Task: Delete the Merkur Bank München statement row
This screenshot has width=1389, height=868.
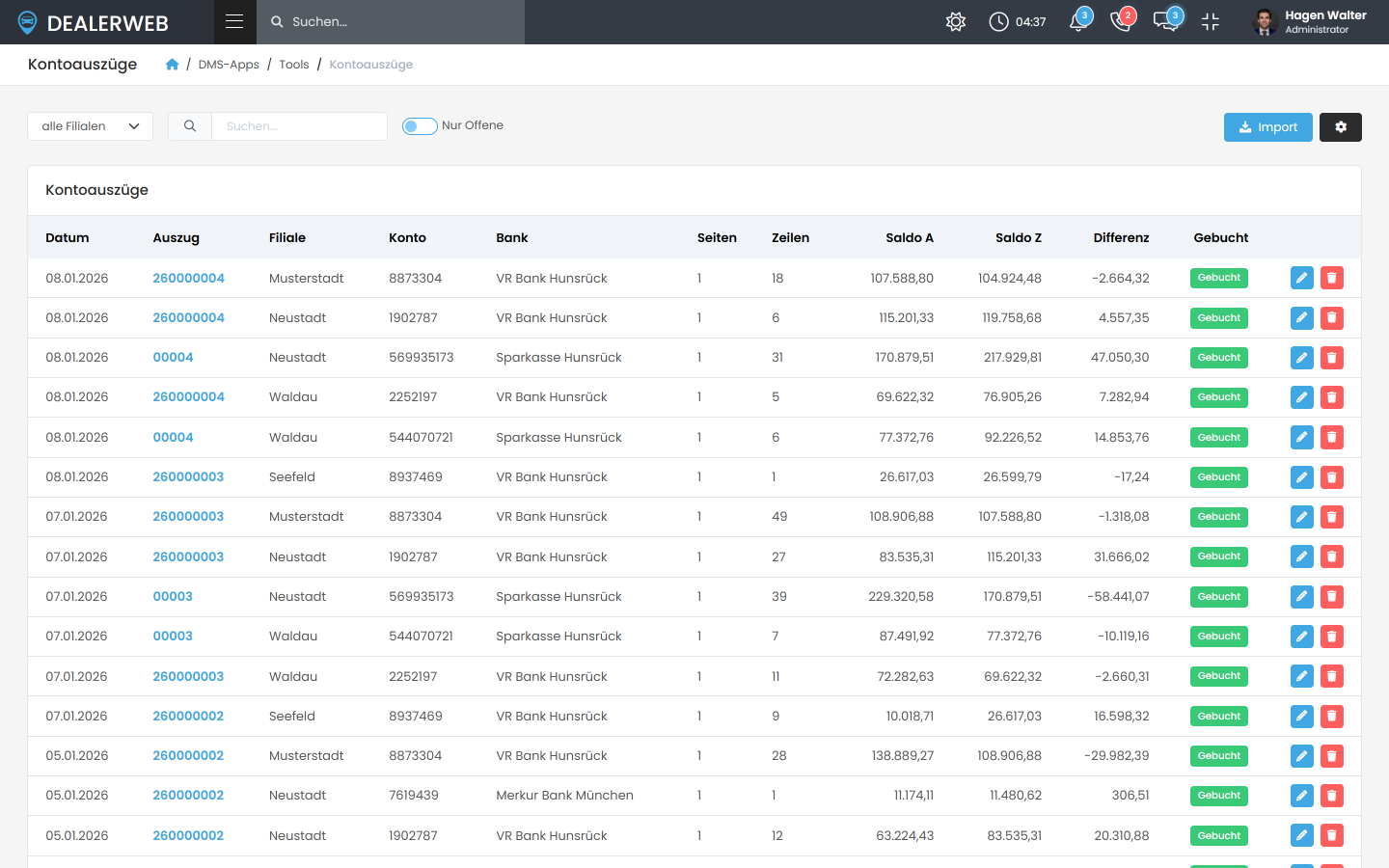Action: coord(1332,796)
